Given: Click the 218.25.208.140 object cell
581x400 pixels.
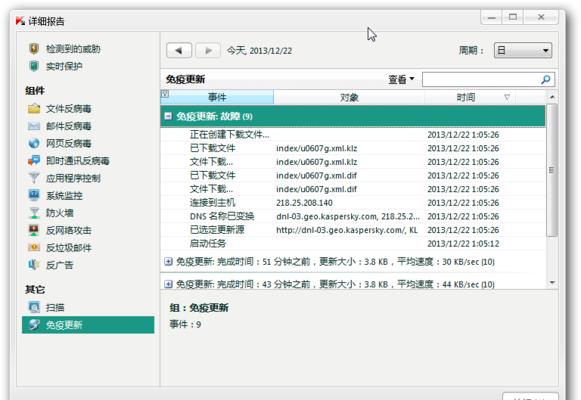Looking at the screenshot, I should click(x=304, y=203).
